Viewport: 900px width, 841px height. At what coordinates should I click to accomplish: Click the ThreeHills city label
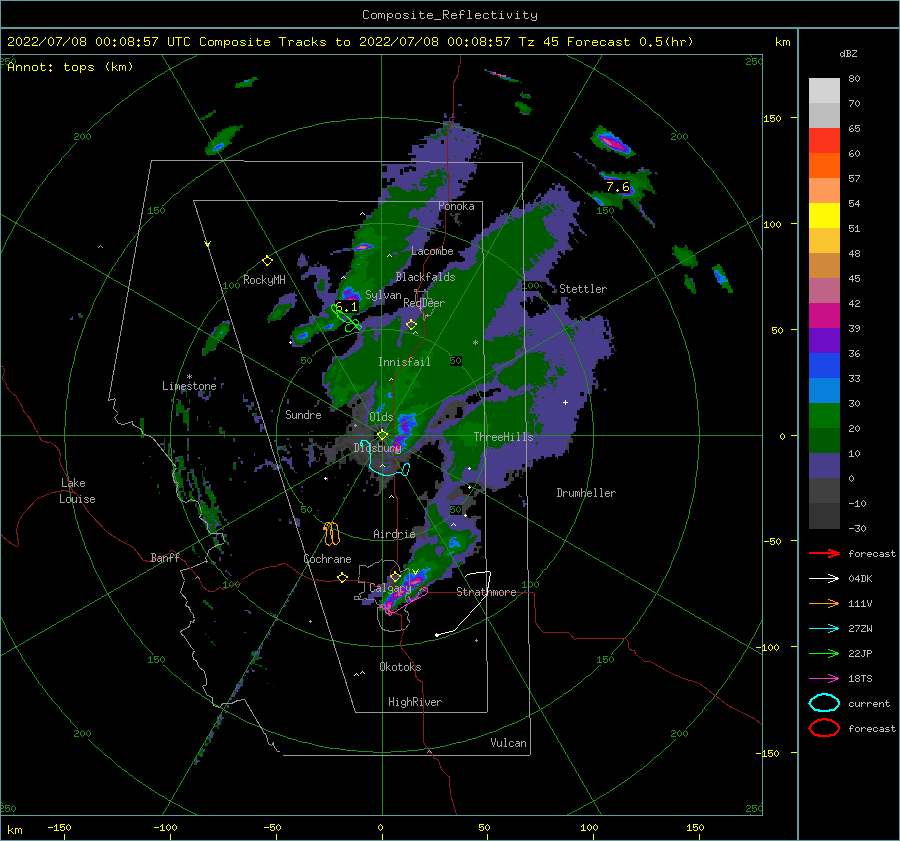tap(503, 437)
